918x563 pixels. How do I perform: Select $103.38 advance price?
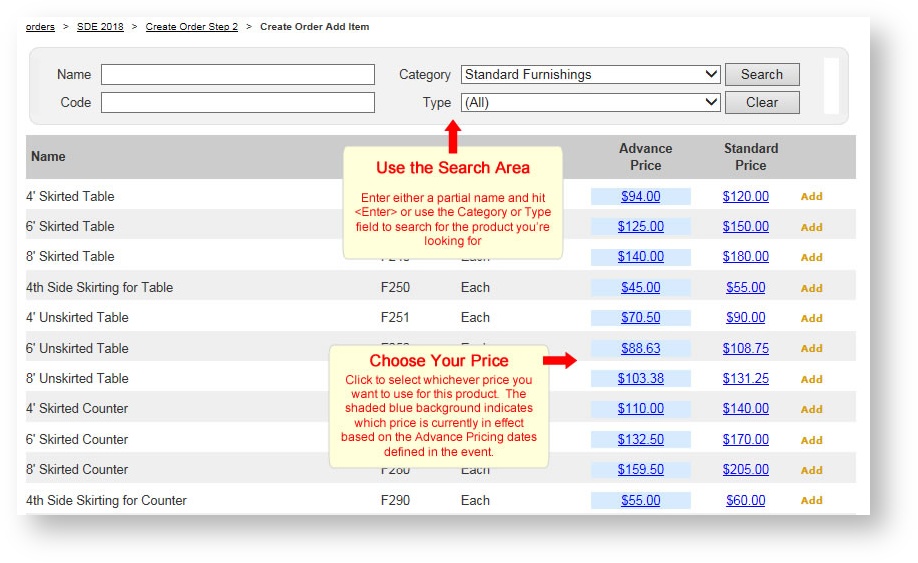[x=640, y=379]
